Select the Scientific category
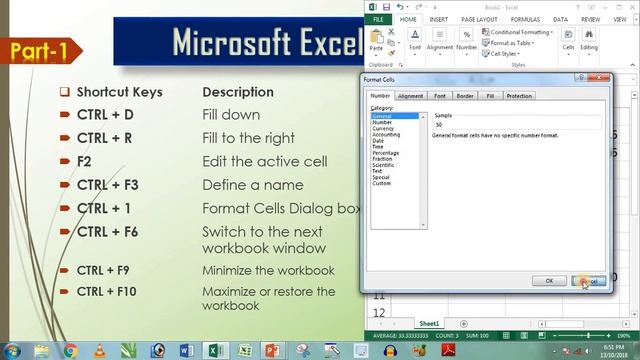Screen dimensions: 640x360 coord(383,165)
